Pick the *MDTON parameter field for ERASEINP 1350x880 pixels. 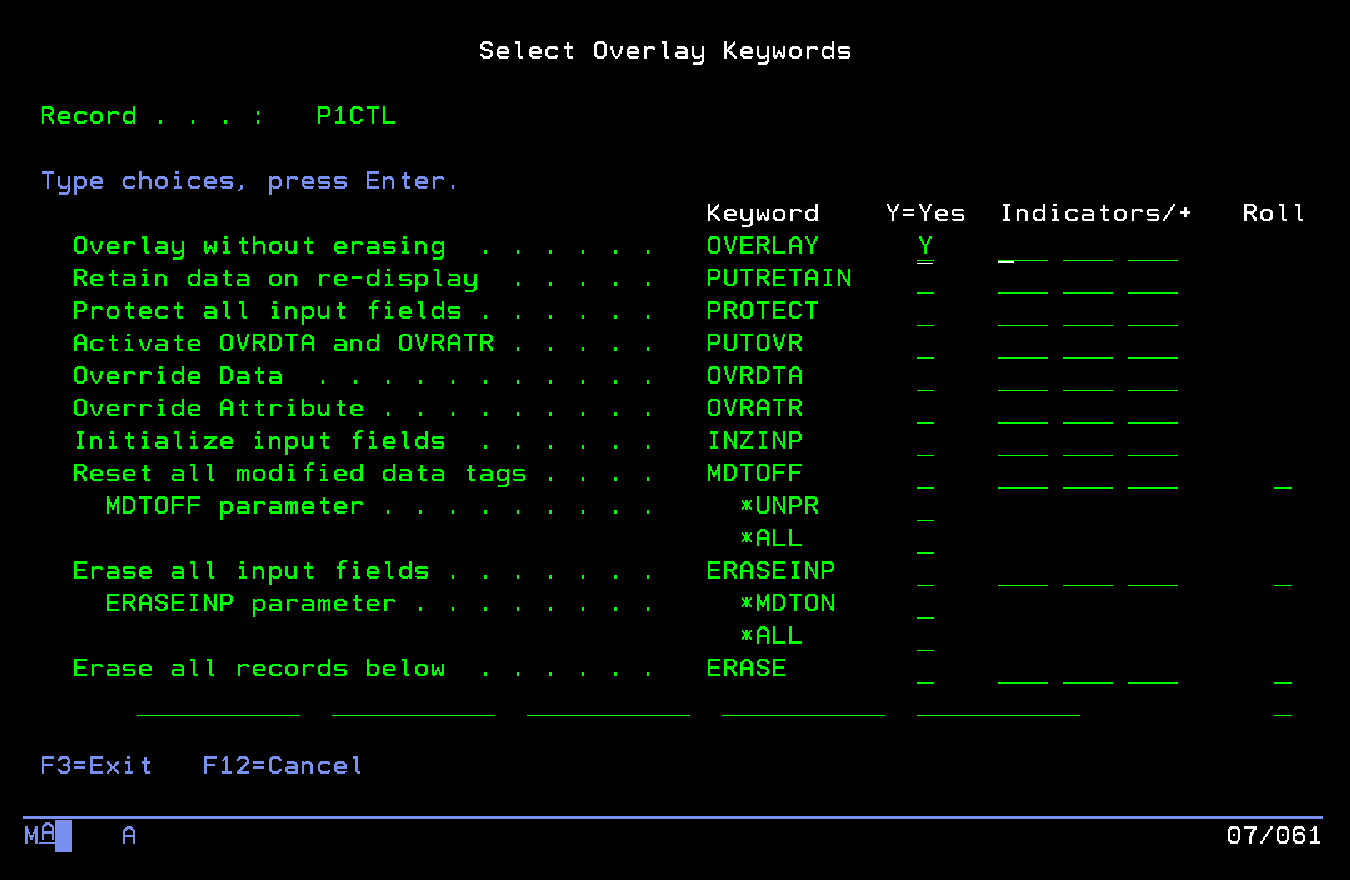coord(925,604)
